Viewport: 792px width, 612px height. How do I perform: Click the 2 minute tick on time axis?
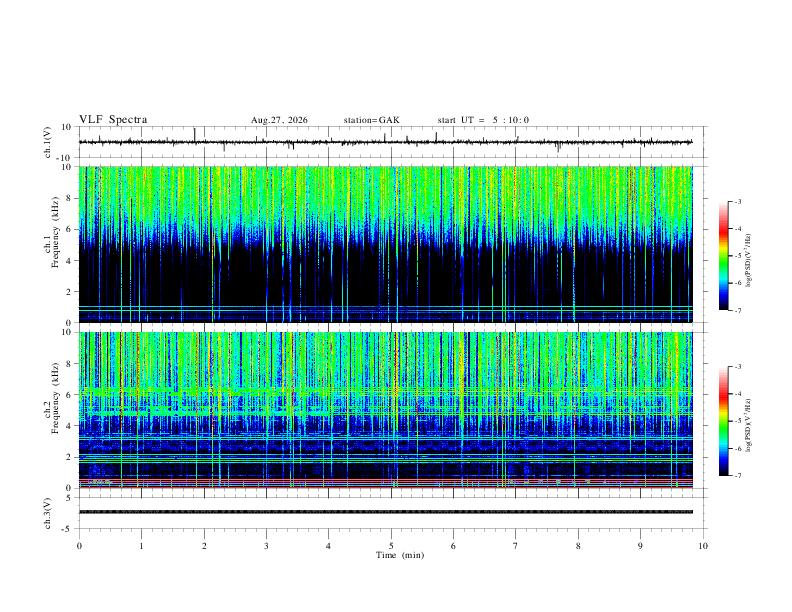(204, 546)
